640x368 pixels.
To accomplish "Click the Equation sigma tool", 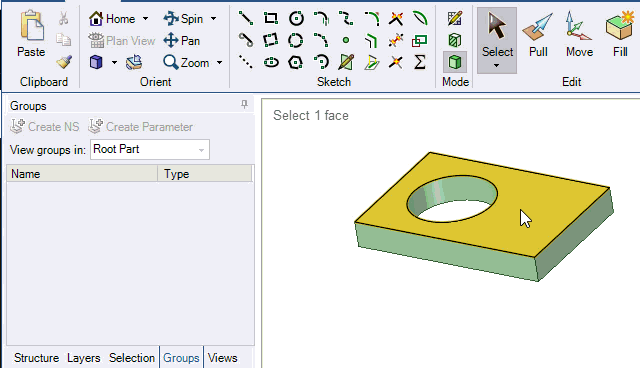I will [420, 62].
